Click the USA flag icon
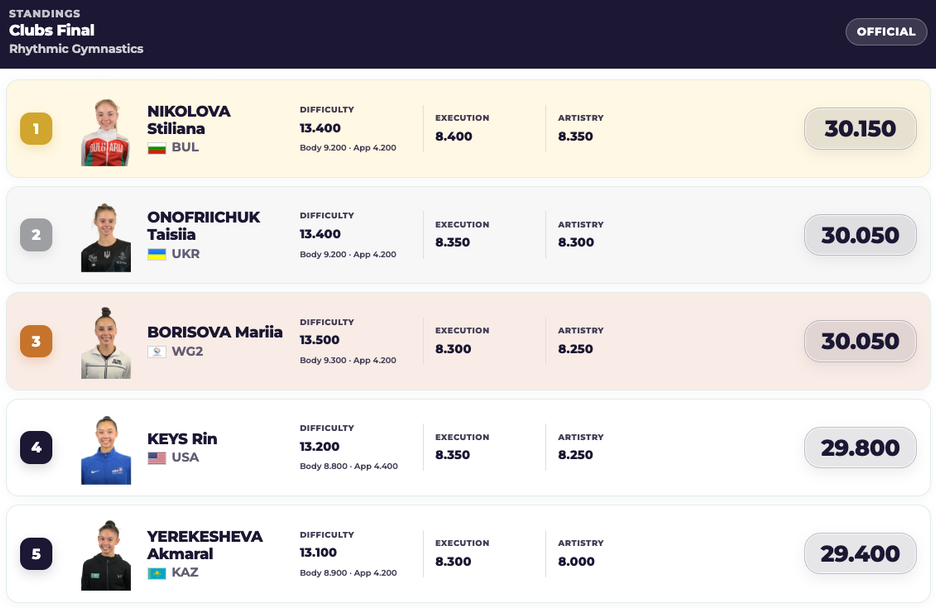Viewport: 936px width, 608px height. pyautogui.click(x=156, y=458)
